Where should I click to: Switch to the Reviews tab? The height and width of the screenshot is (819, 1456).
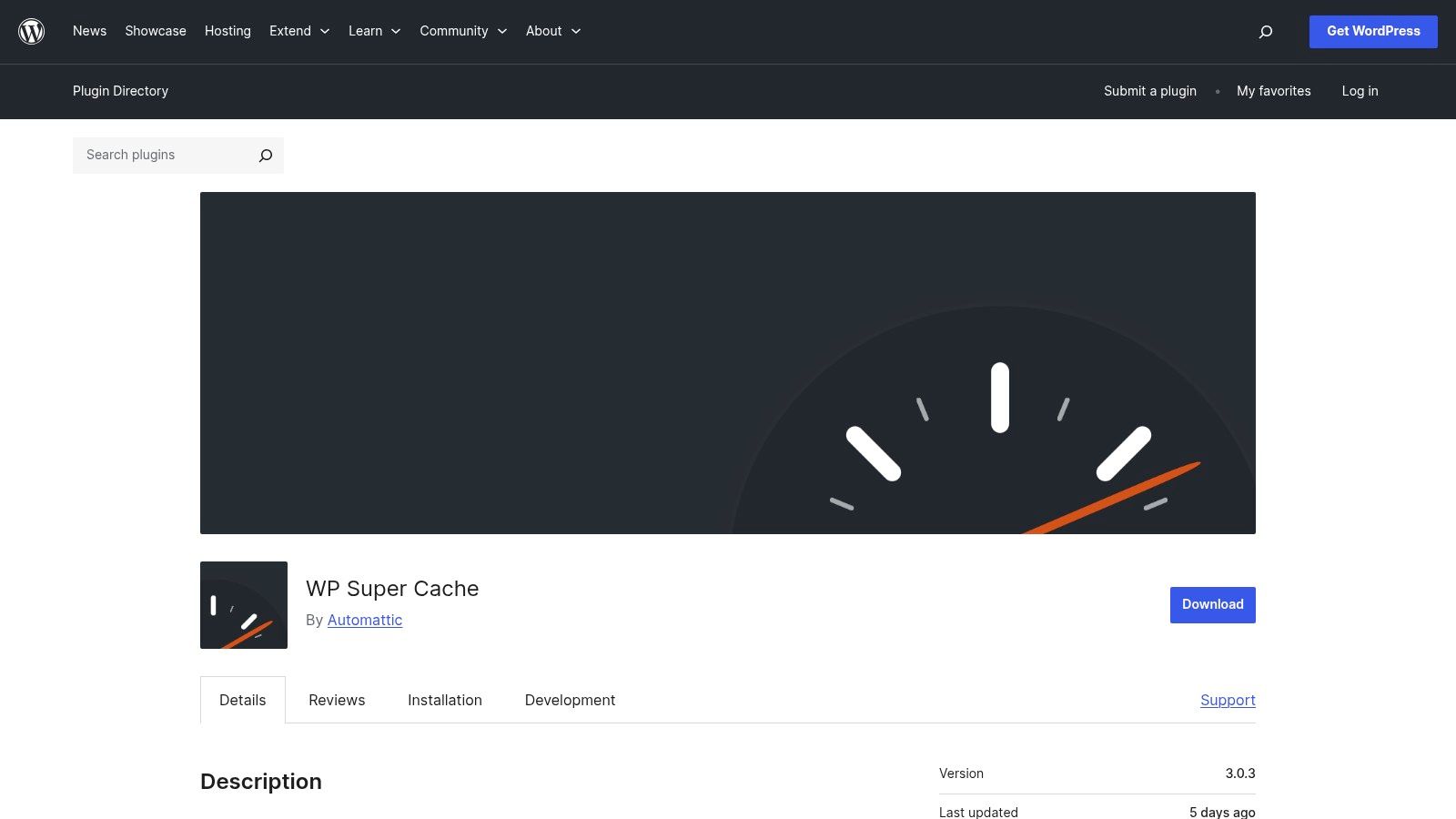tap(336, 700)
